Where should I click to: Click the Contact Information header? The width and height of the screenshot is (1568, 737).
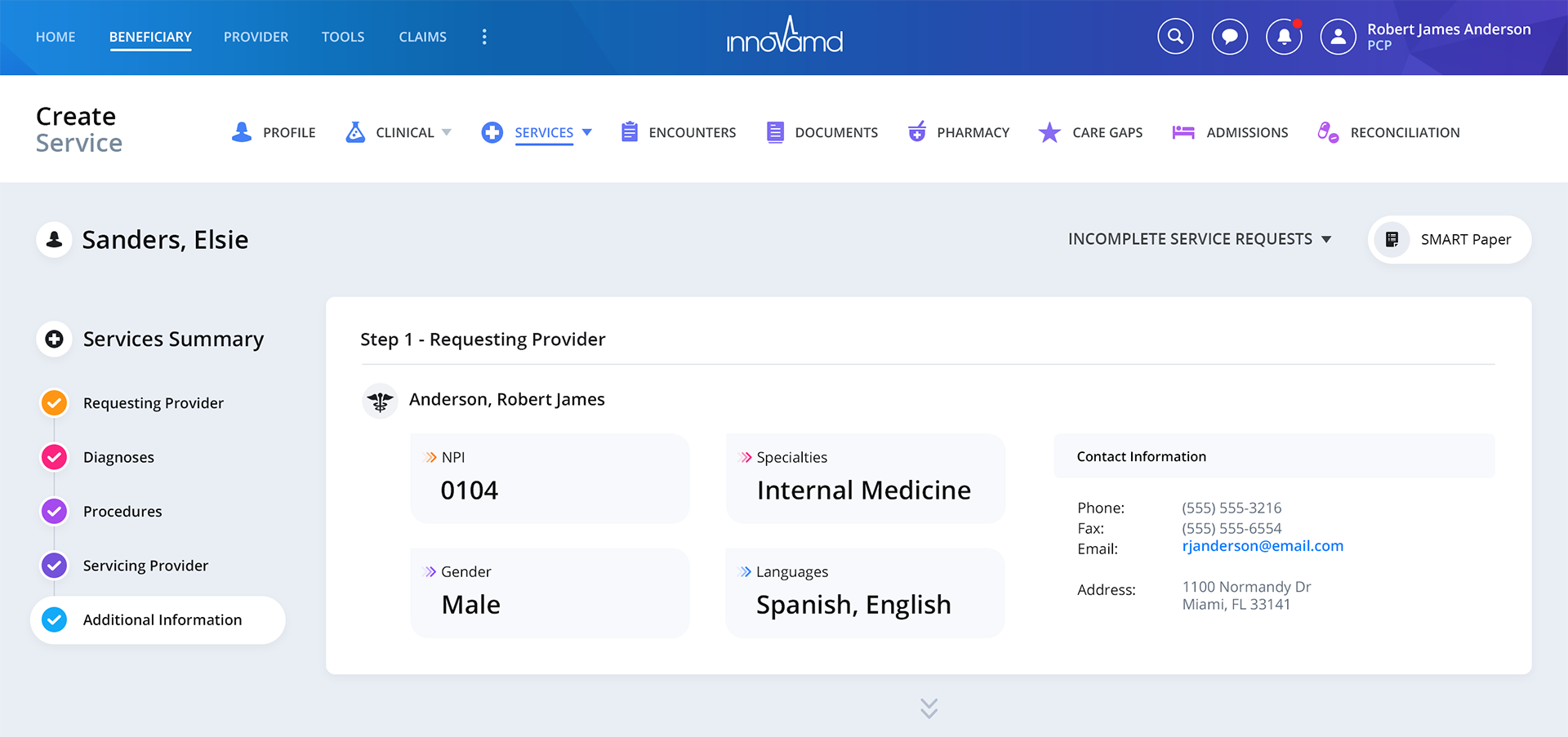tap(1274, 456)
